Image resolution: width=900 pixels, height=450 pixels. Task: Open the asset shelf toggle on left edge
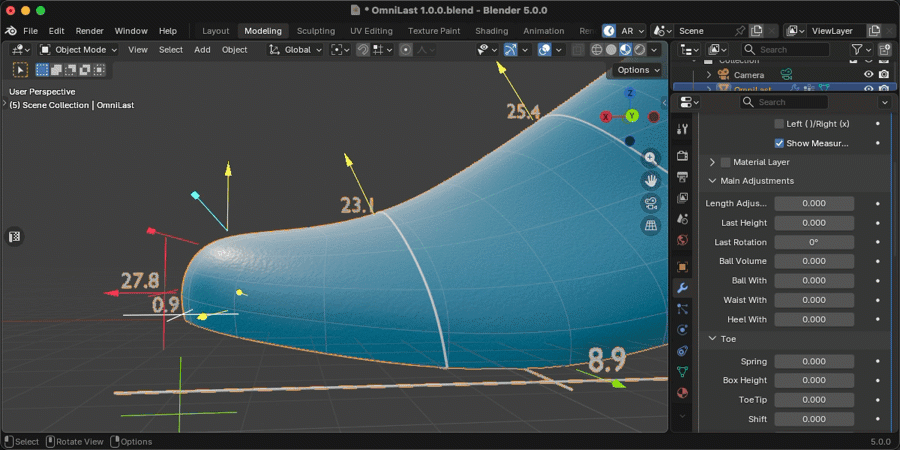click(x=15, y=236)
